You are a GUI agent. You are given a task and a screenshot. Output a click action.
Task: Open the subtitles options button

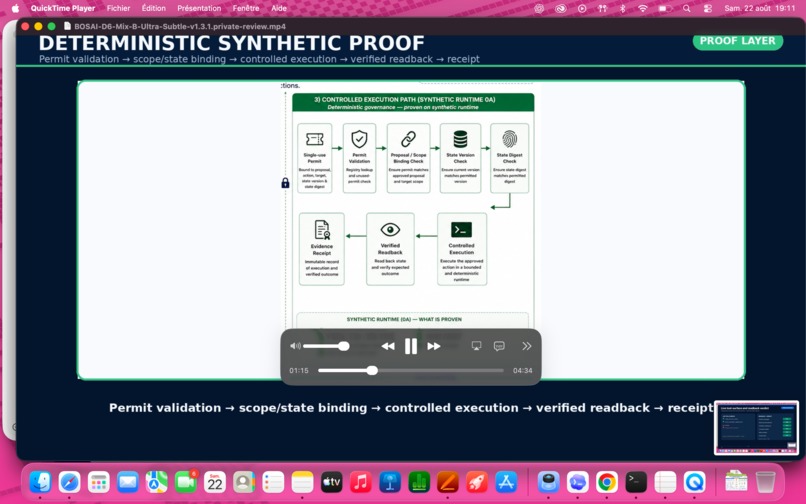point(499,346)
